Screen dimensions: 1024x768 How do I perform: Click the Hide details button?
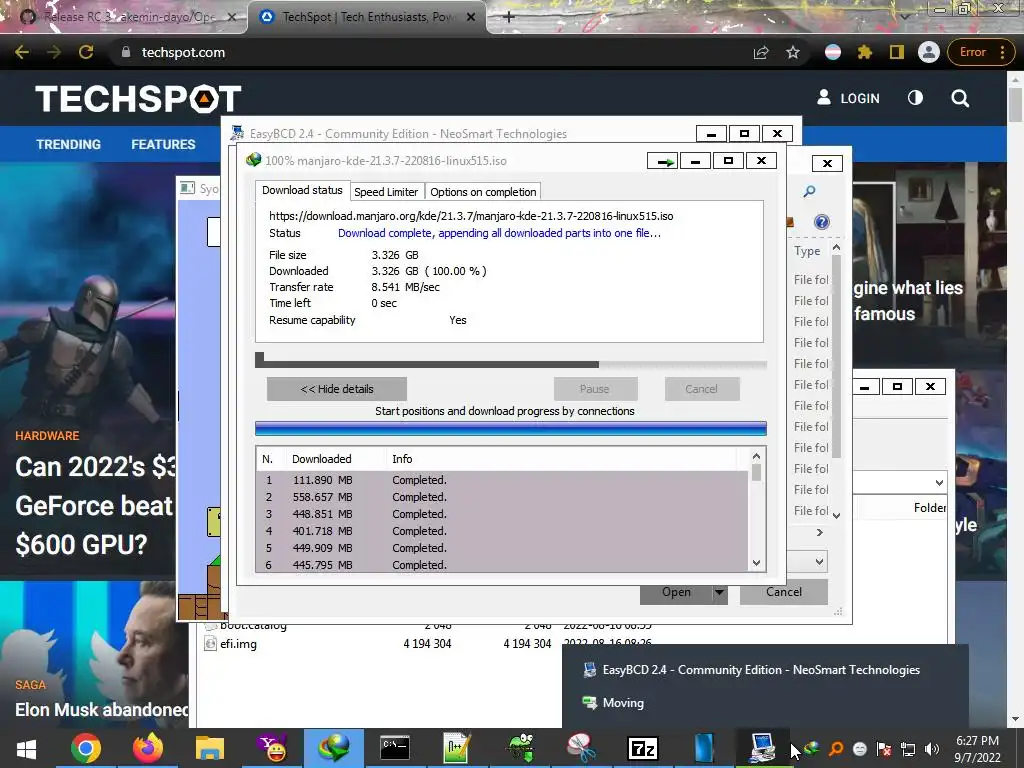tap(337, 389)
